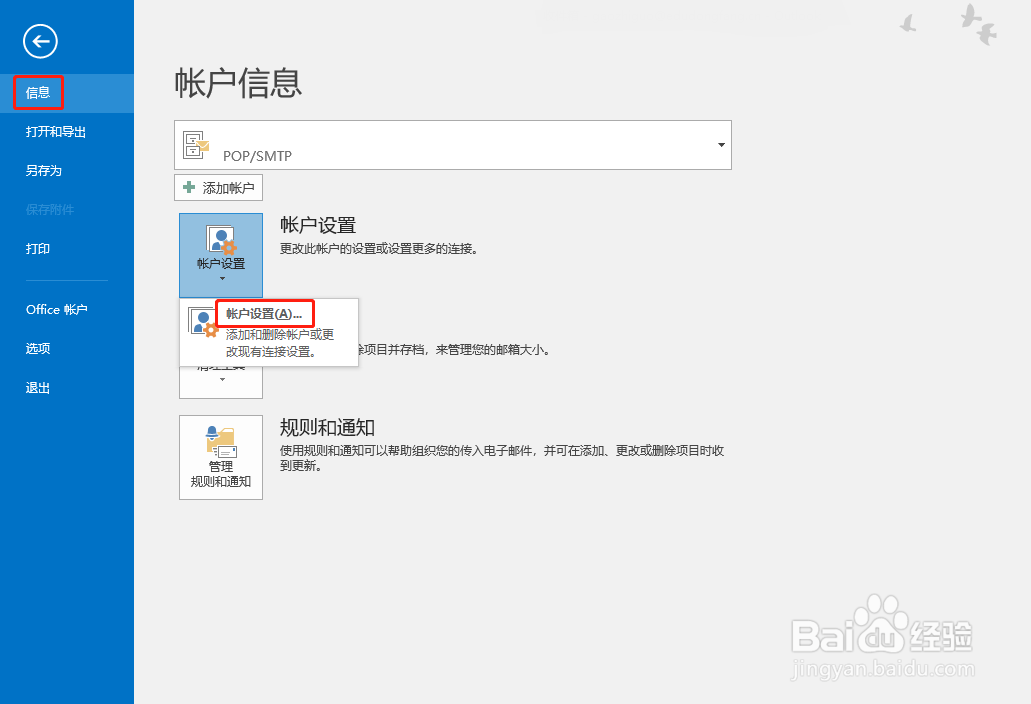Click the 添加帐户 button

pos(219,187)
